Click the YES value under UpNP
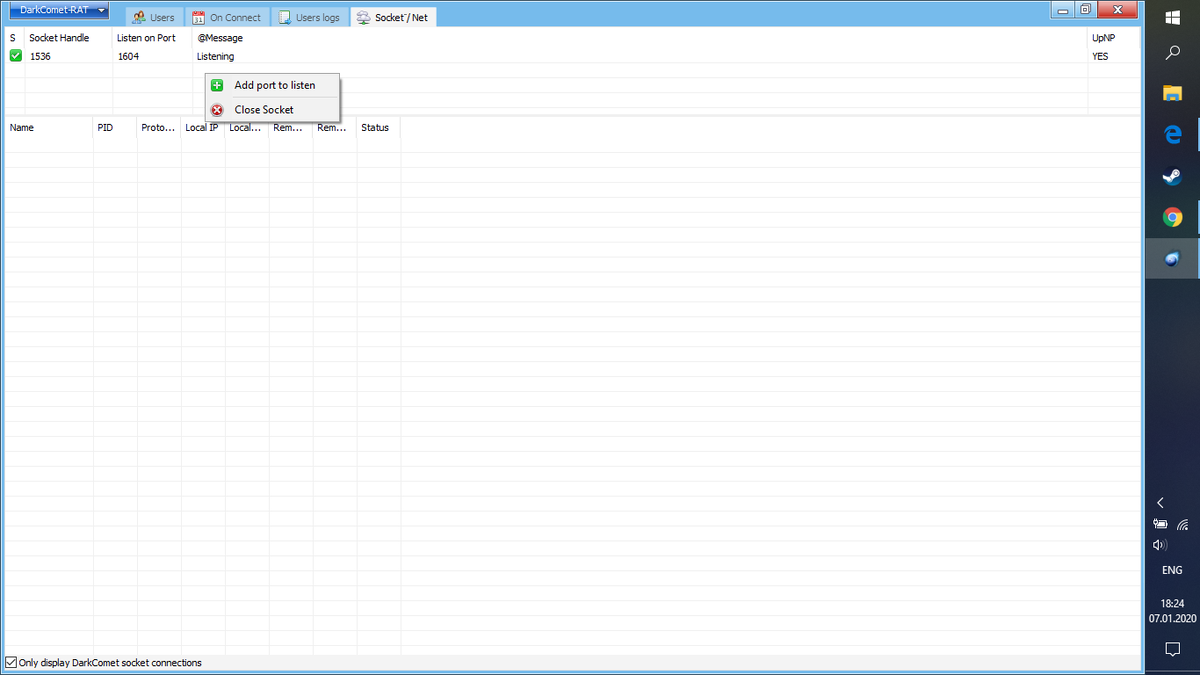The height and width of the screenshot is (675, 1200). pyautogui.click(x=1100, y=56)
